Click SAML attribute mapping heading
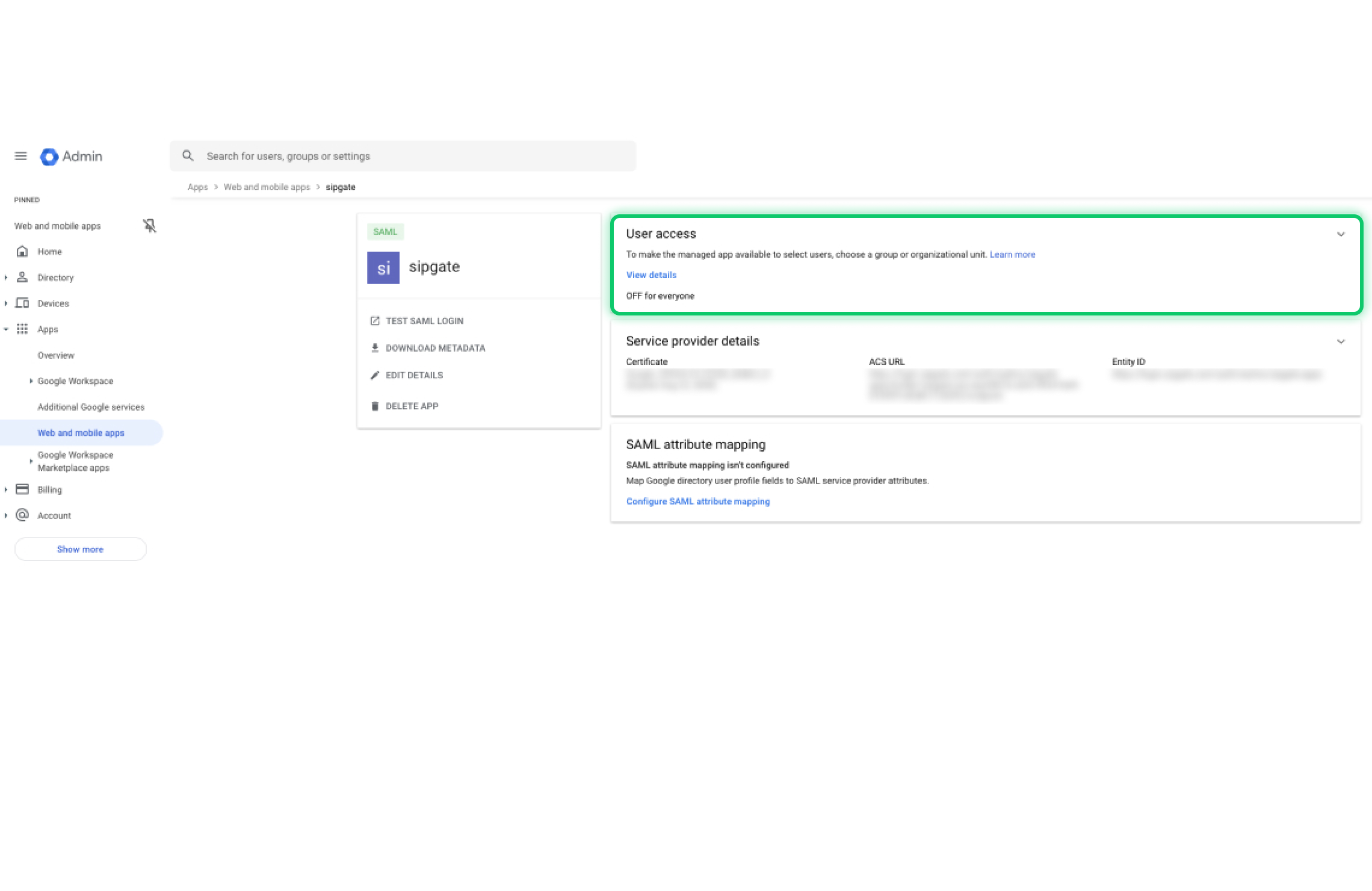 [696, 444]
